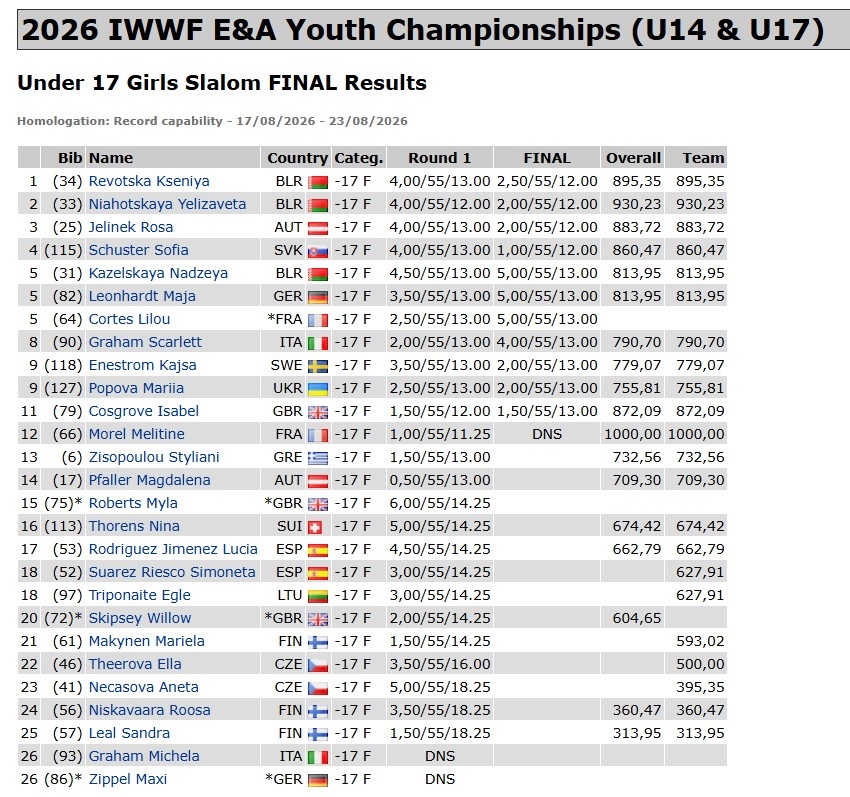
Task: Open Zippel Maxi name link
Action: (127, 779)
